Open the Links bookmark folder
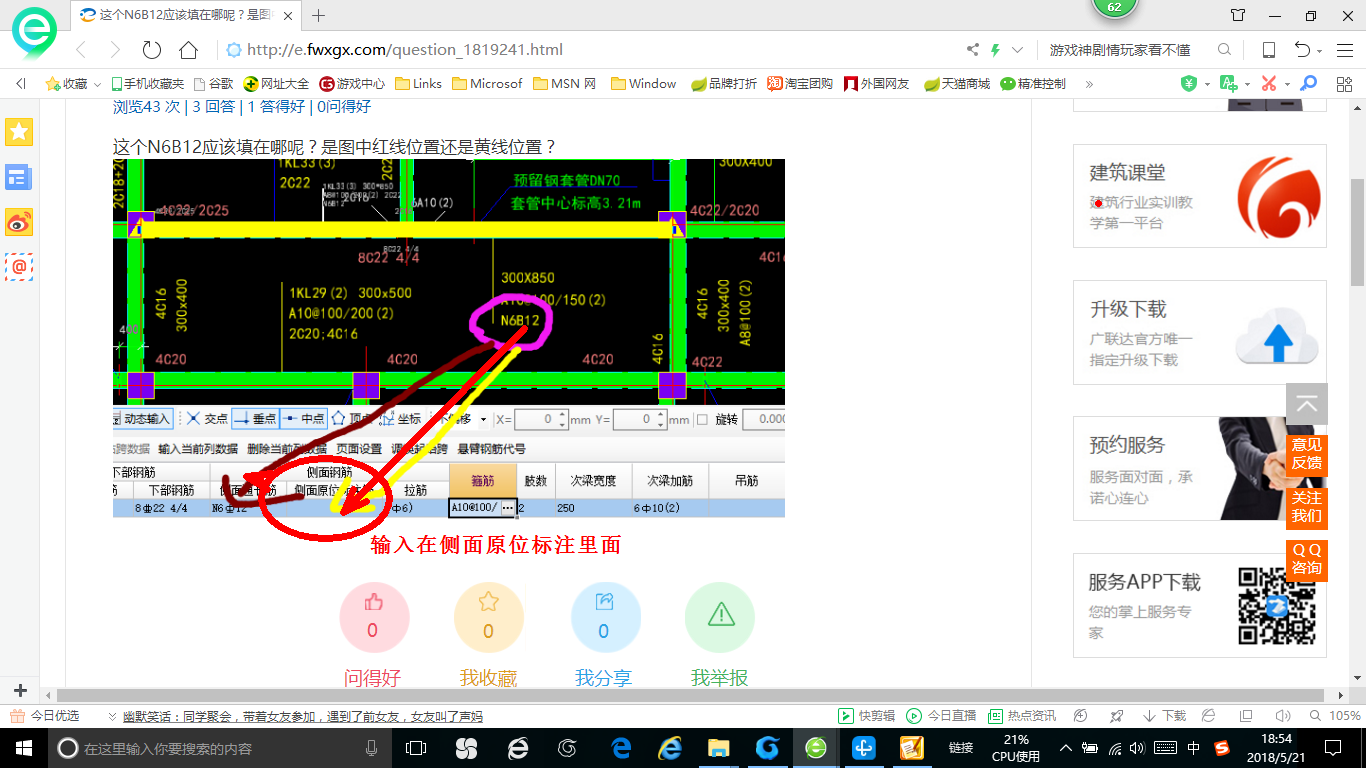The image size is (1366, 768). pyautogui.click(x=419, y=84)
